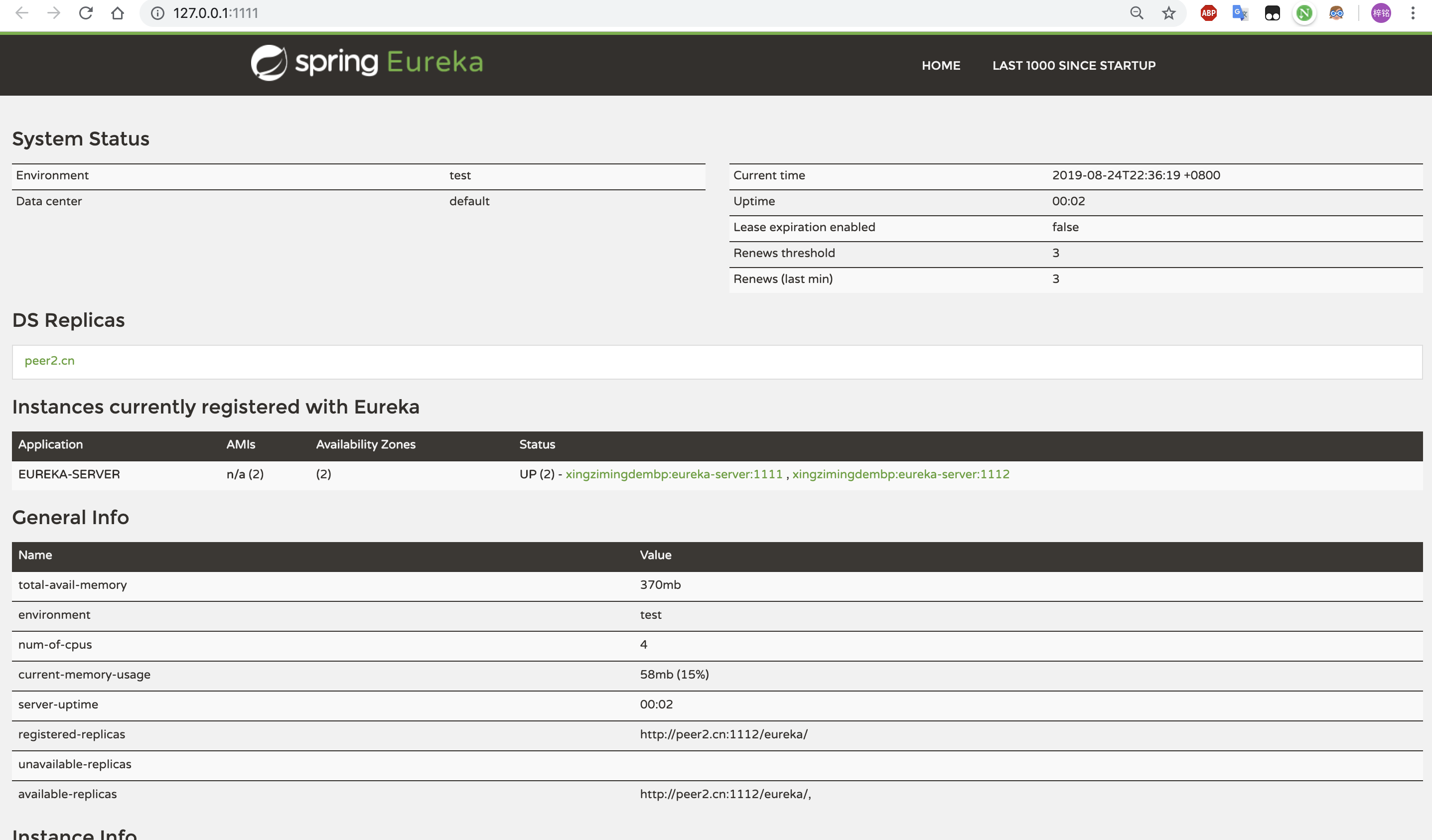
Task: Click the total-avail-memory row name
Action: click(72, 585)
